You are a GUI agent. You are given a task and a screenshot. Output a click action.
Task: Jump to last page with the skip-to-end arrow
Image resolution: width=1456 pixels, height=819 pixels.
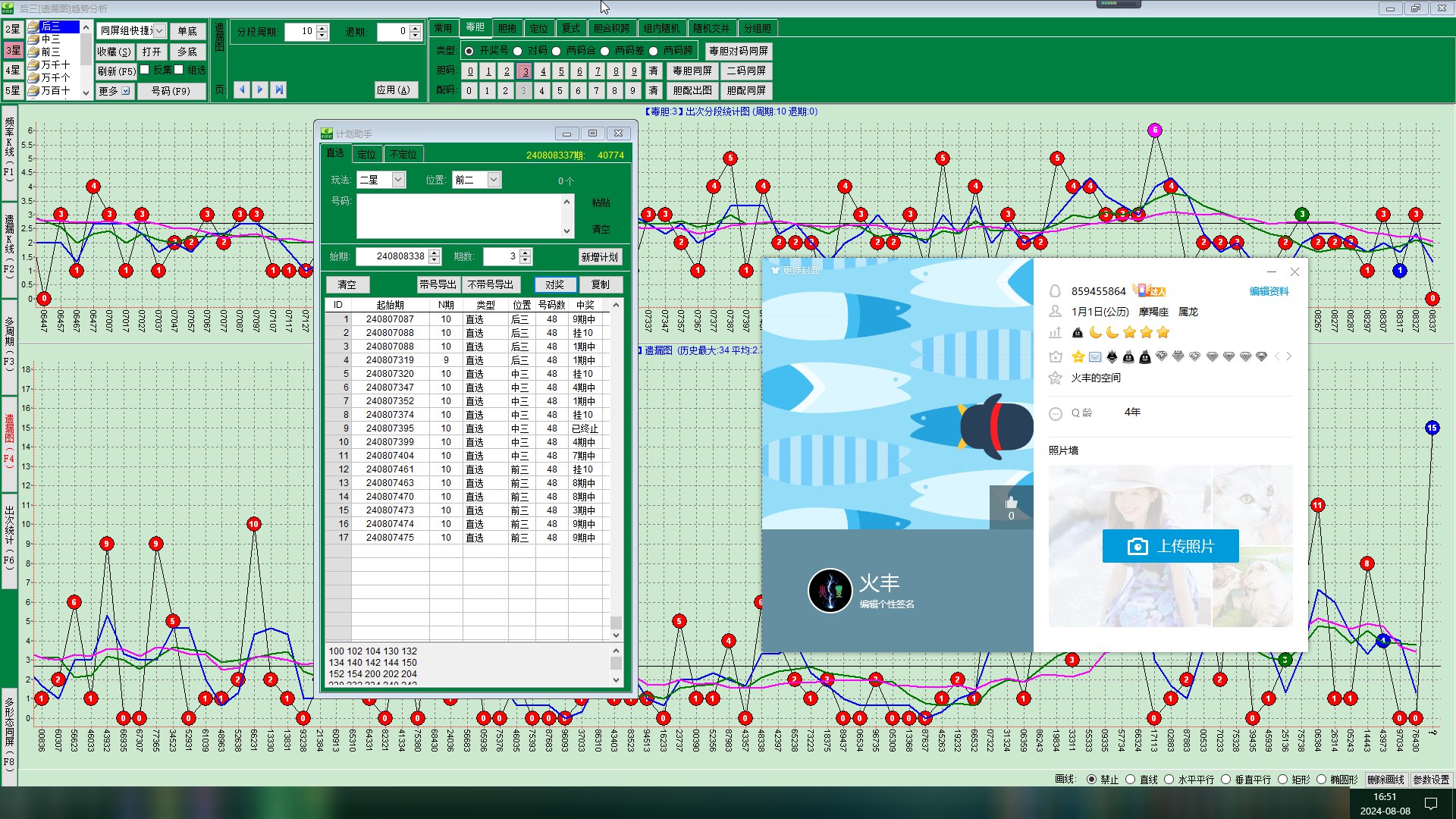[279, 89]
